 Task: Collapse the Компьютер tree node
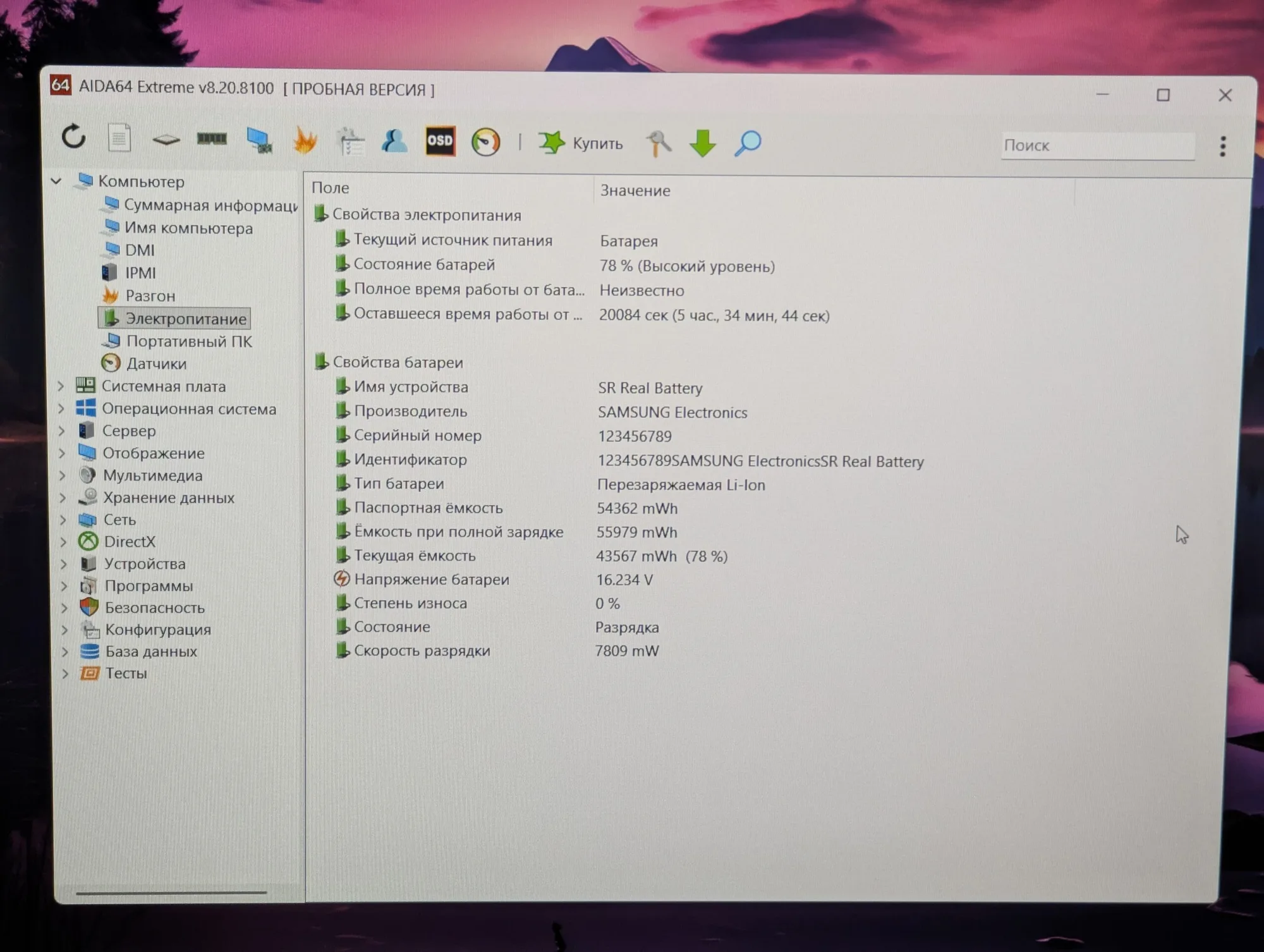click(56, 181)
